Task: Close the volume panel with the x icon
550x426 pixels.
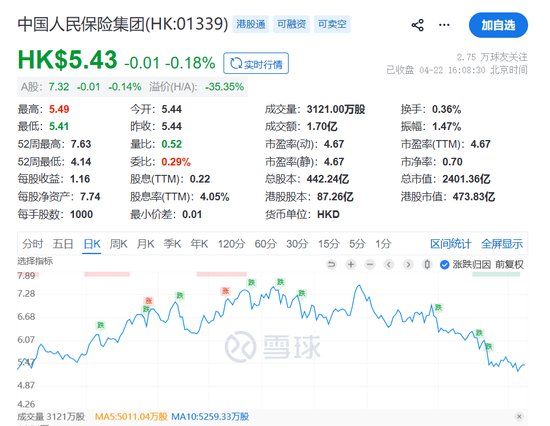Action: coord(519,417)
